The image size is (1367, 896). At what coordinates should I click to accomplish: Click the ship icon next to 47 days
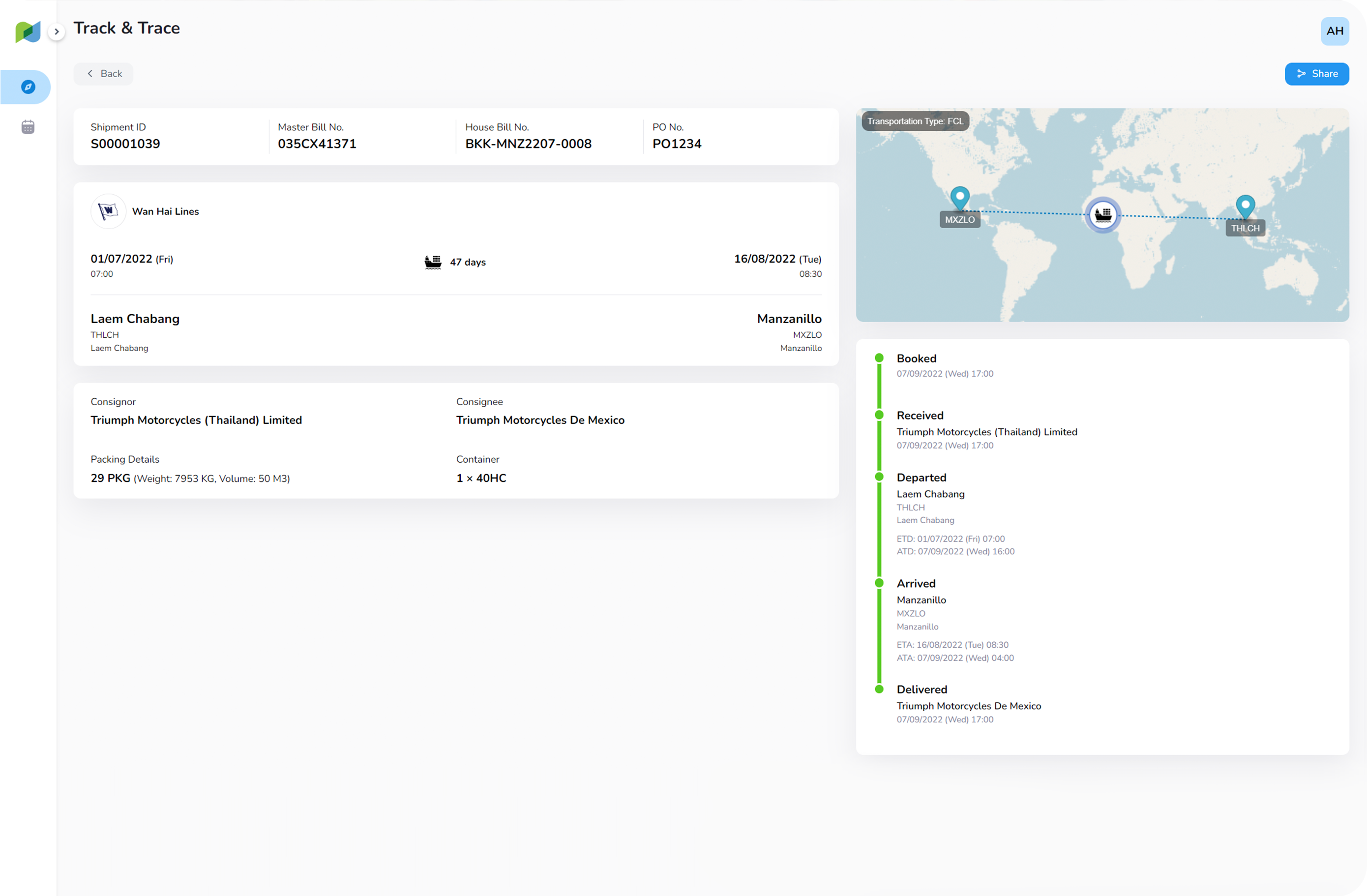[x=433, y=262]
